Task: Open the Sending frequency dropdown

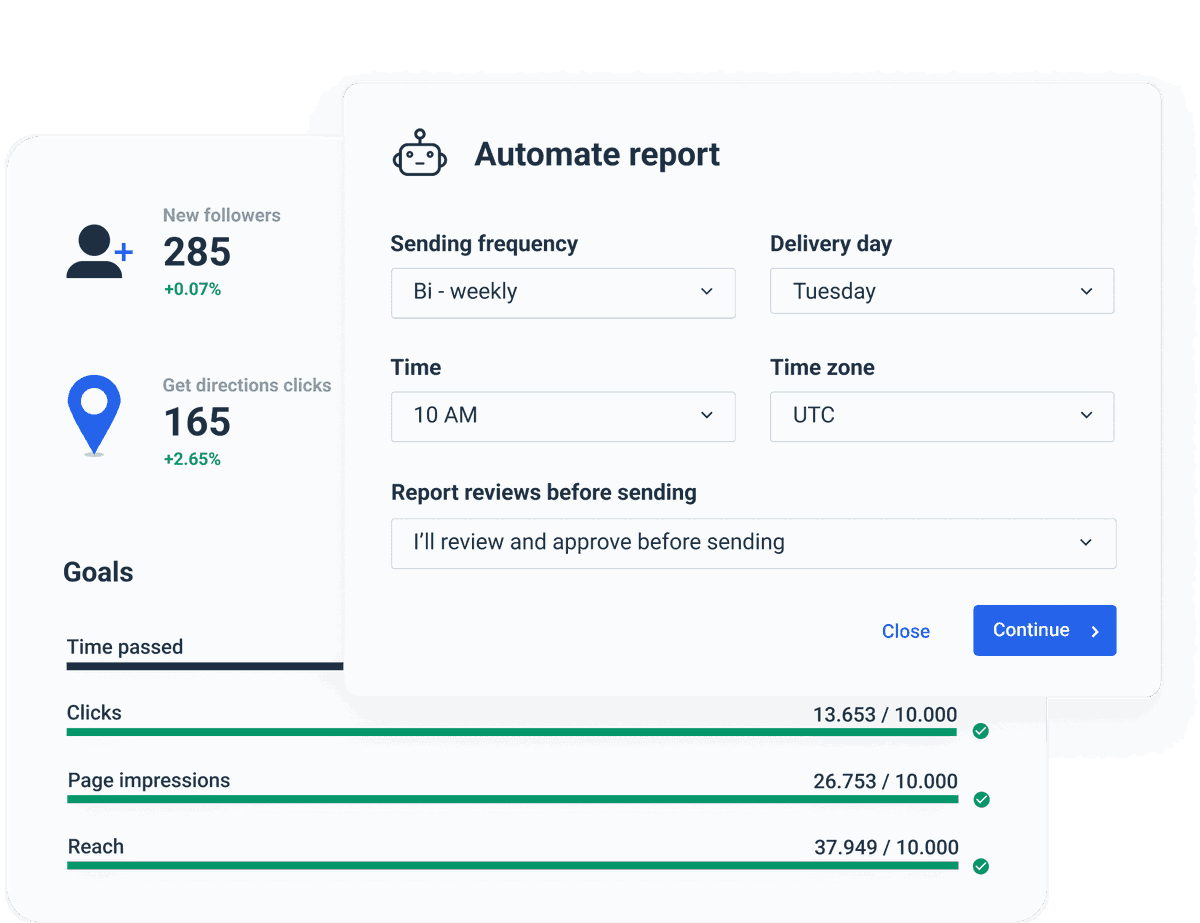Action: pyautogui.click(x=563, y=292)
